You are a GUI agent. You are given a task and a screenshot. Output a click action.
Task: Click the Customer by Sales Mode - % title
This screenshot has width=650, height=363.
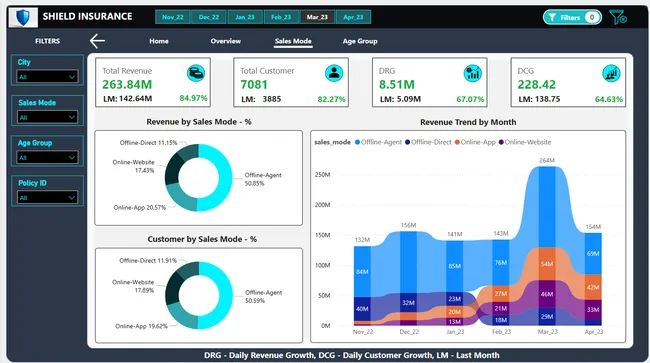pos(202,239)
